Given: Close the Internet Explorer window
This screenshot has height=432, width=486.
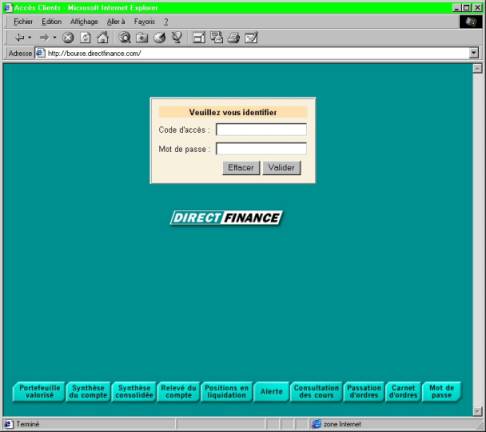Looking at the screenshot, I should click(x=477, y=7).
